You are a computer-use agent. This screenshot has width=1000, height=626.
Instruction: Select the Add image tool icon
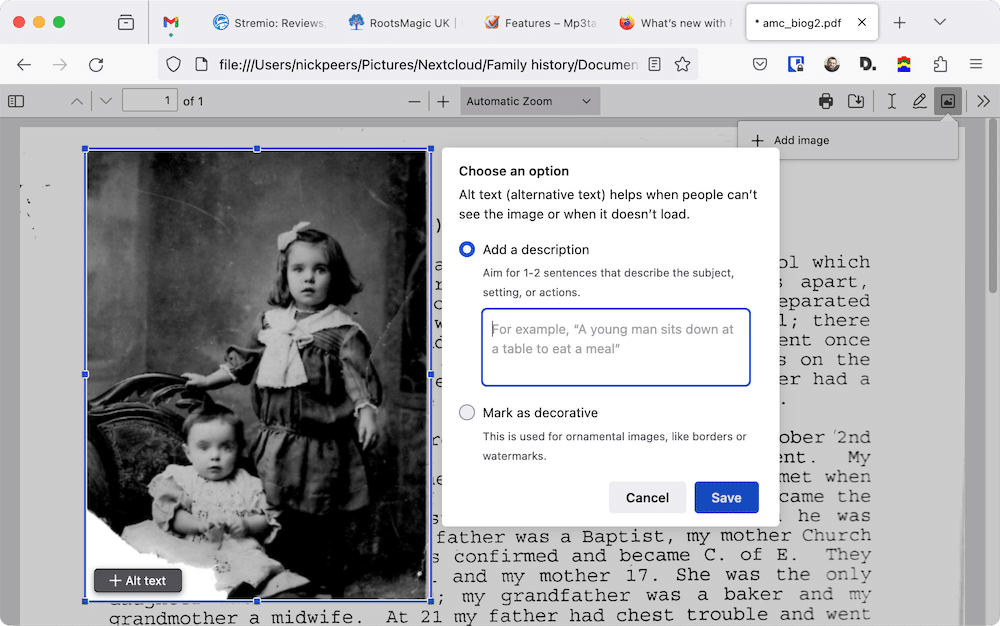(x=947, y=100)
